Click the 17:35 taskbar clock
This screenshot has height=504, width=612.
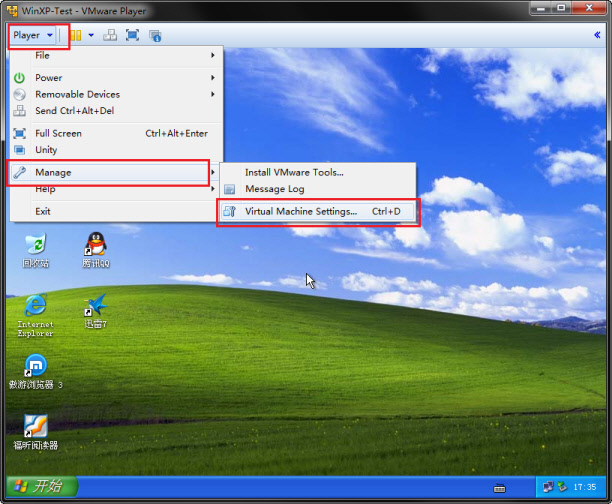pos(585,487)
